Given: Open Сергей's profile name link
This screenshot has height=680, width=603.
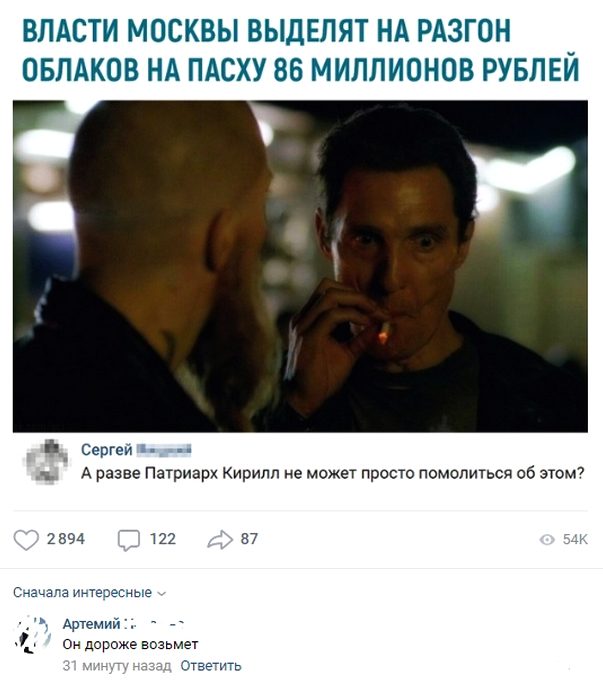Looking at the screenshot, I should coord(106,450).
